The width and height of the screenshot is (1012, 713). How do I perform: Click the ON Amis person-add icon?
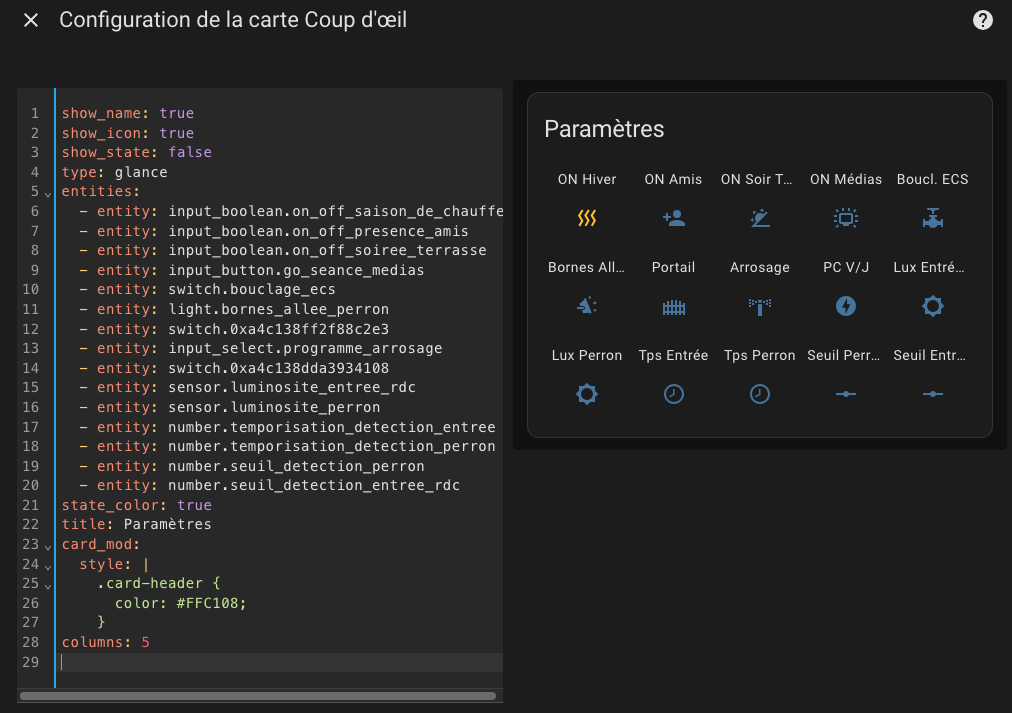pos(673,218)
